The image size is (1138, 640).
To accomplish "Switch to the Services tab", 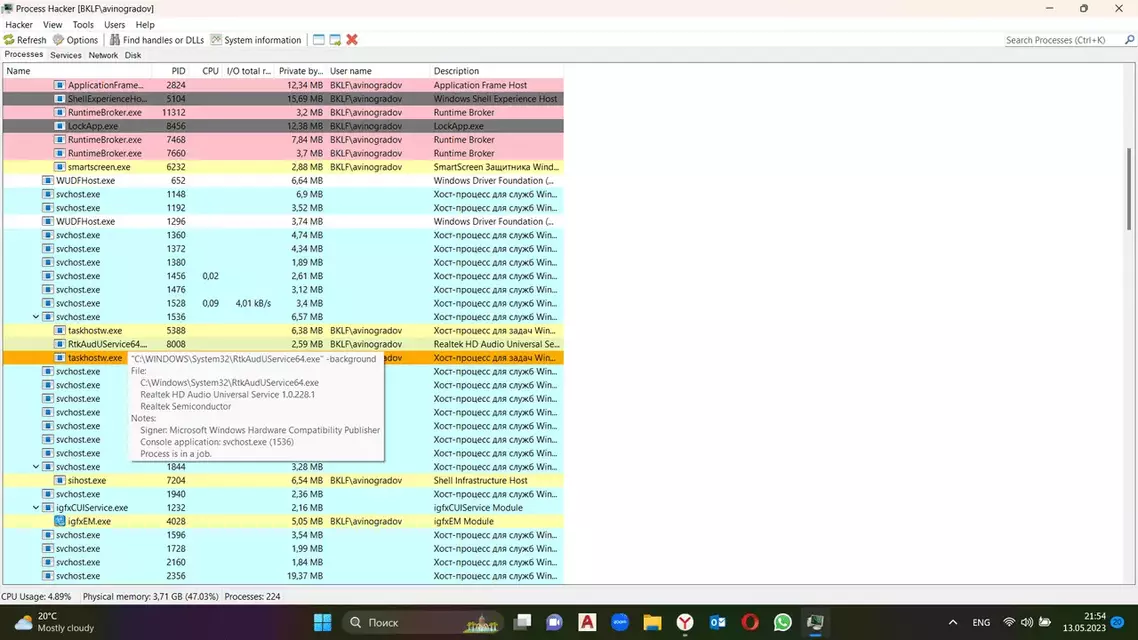I will pos(65,55).
